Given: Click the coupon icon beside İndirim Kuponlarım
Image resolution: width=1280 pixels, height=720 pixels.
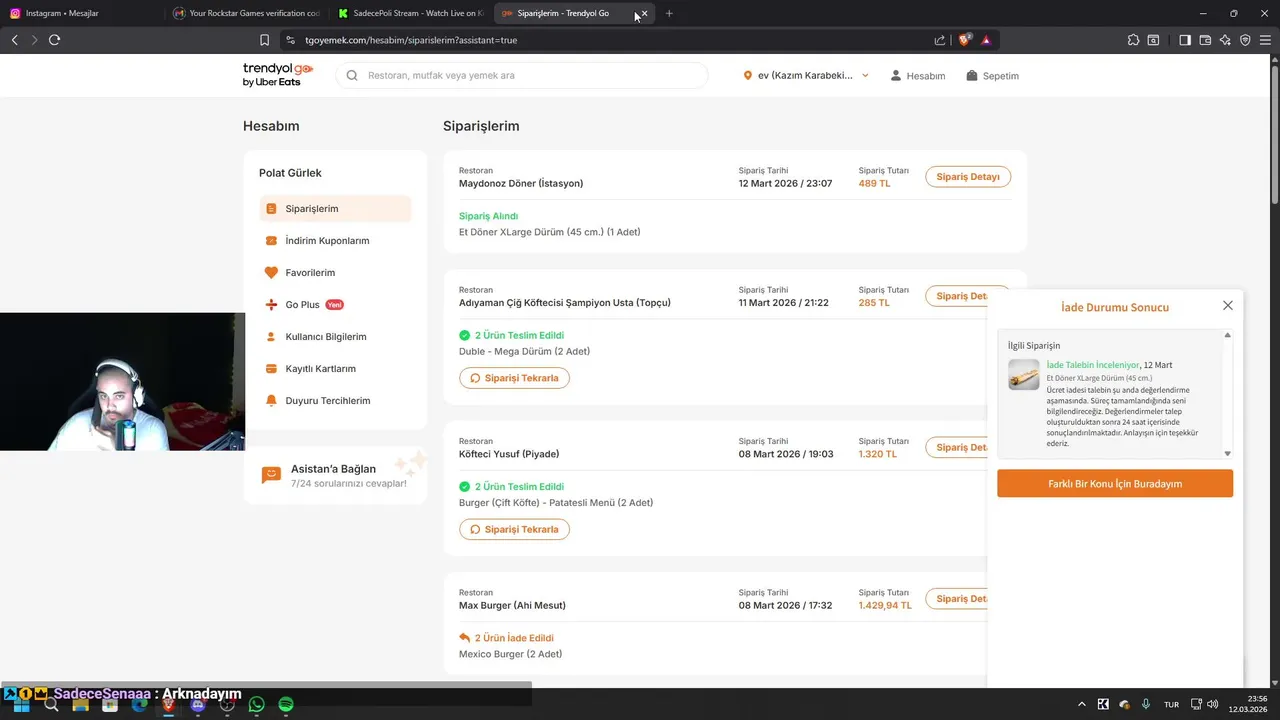Looking at the screenshot, I should (271, 241).
